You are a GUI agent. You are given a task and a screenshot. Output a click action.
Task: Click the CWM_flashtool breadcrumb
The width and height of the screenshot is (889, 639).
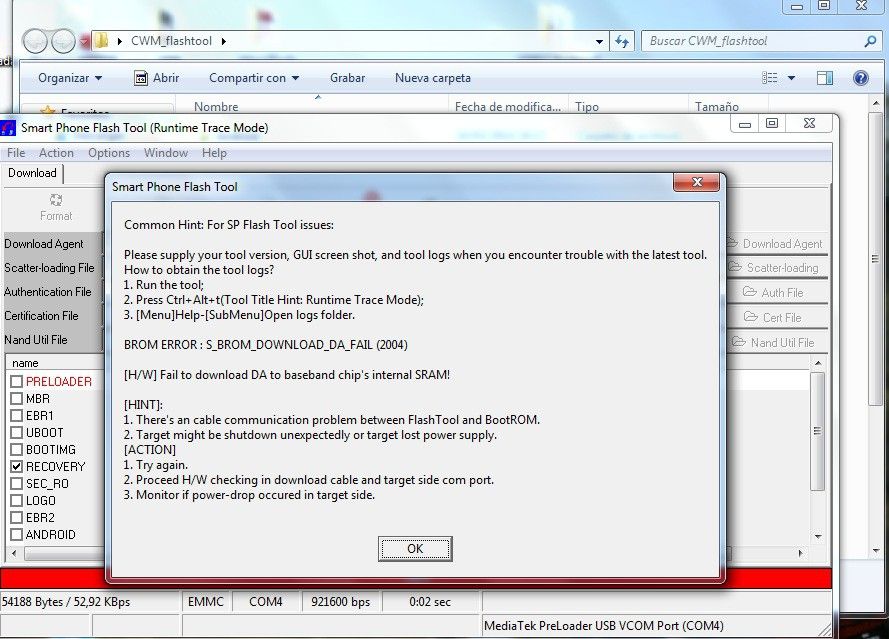tap(171, 41)
